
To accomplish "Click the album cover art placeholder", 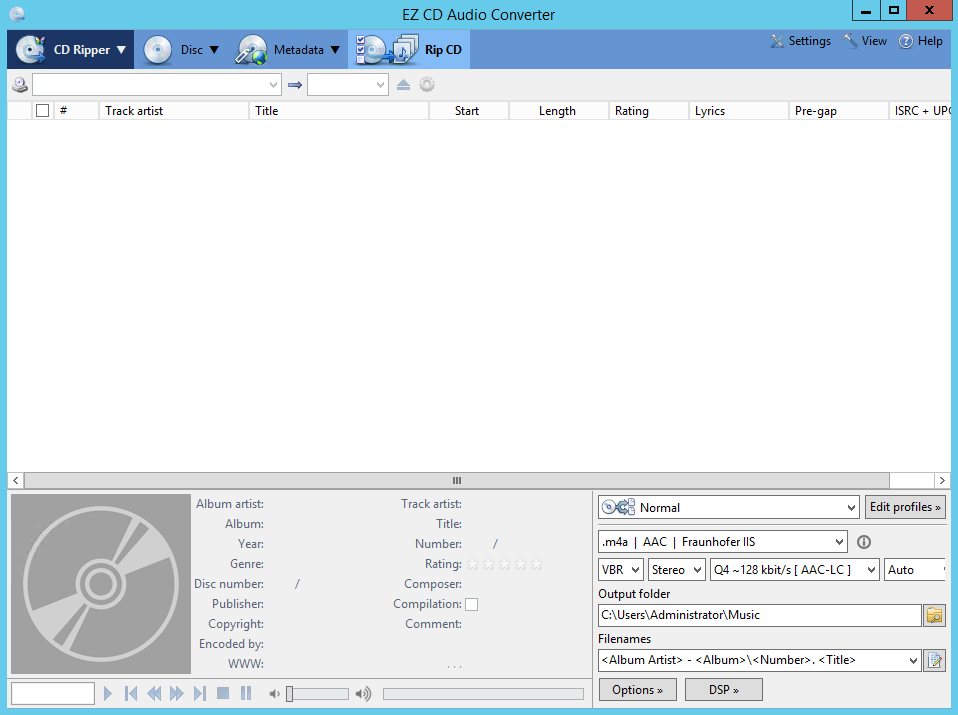I will (x=101, y=584).
